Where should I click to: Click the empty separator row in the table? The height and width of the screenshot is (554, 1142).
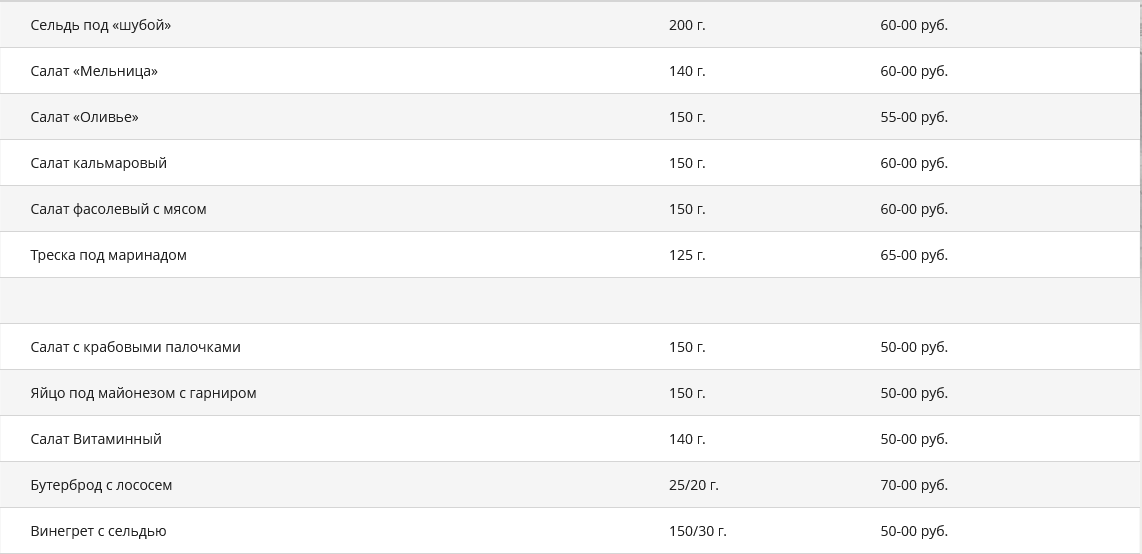(570, 301)
